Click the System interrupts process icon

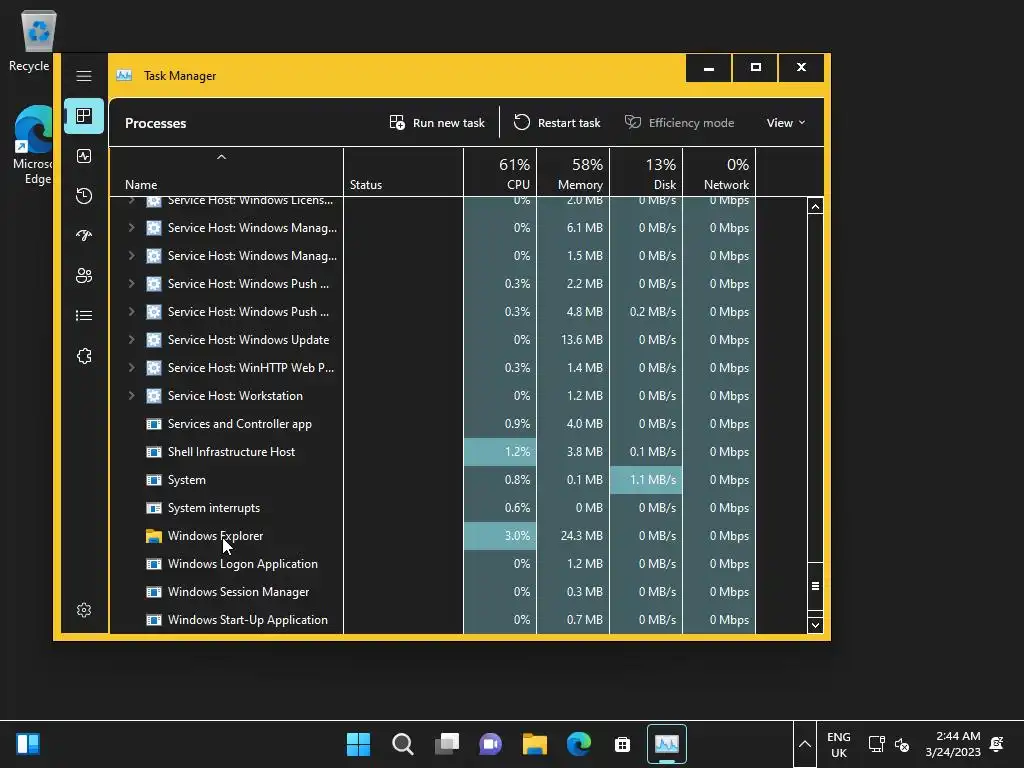[153, 508]
